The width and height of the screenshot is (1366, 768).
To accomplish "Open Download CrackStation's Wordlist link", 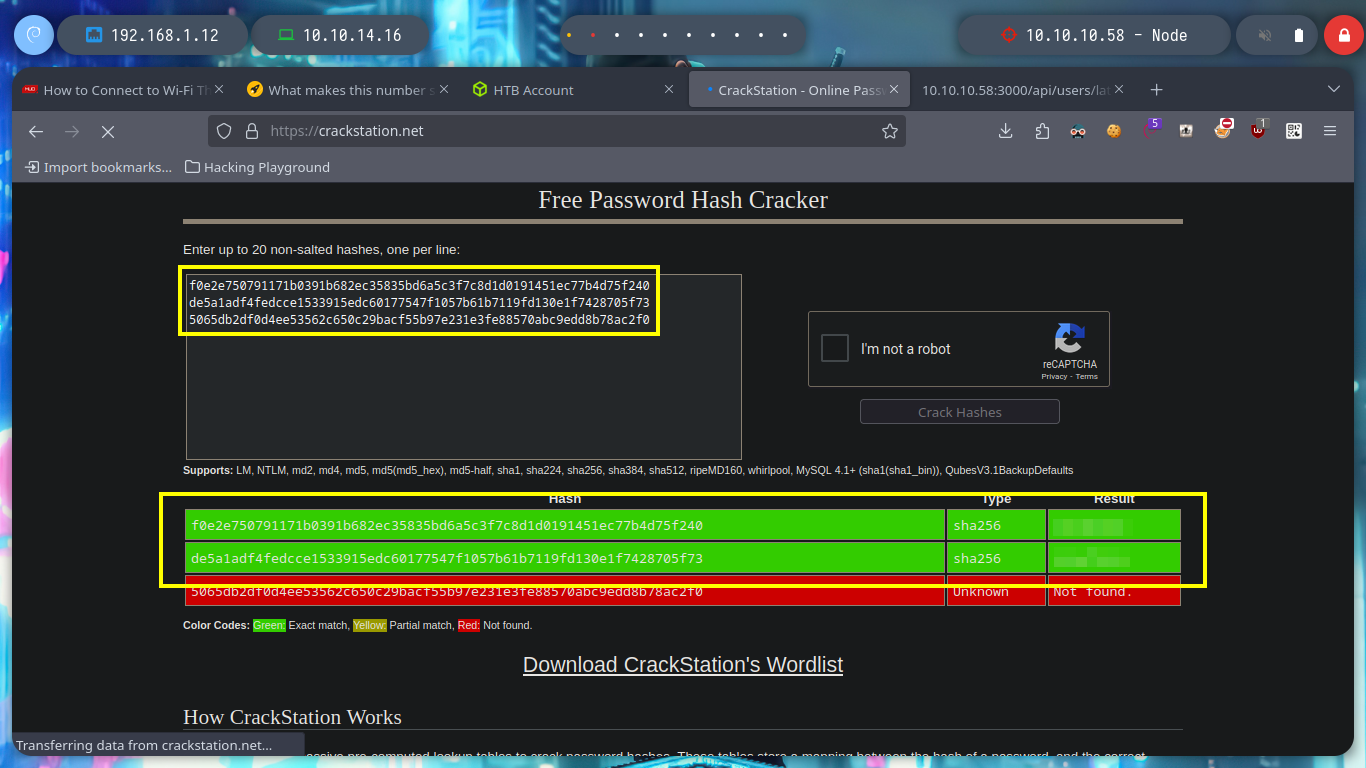I will (683, 665).
